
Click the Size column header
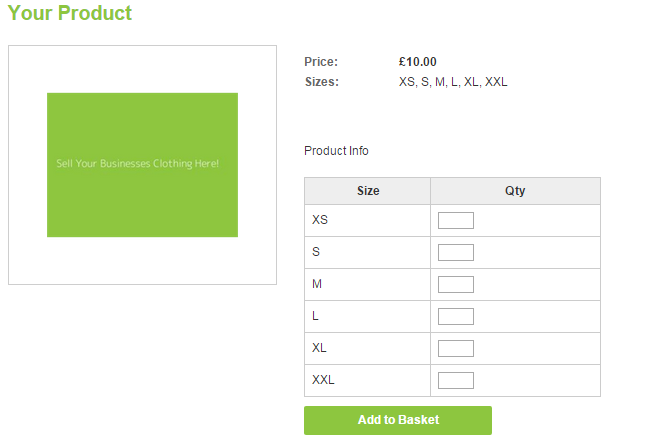[367, 191]
